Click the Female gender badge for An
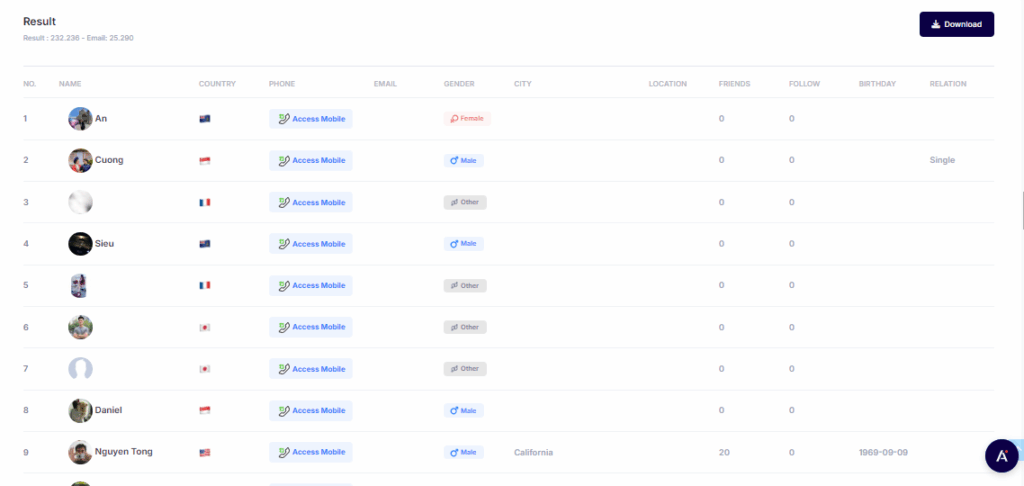 point(467,119)
